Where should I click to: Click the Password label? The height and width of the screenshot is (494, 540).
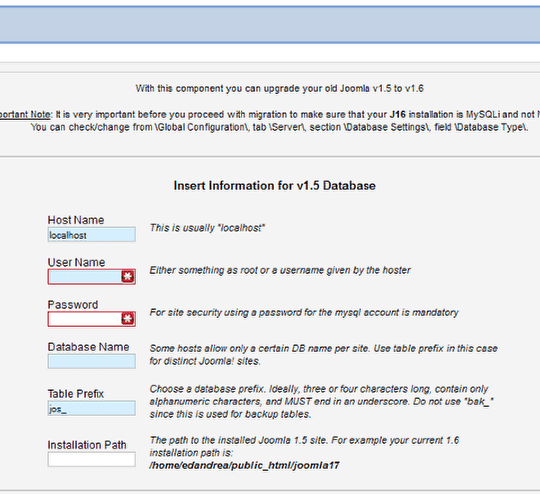(x=73, y=305)
